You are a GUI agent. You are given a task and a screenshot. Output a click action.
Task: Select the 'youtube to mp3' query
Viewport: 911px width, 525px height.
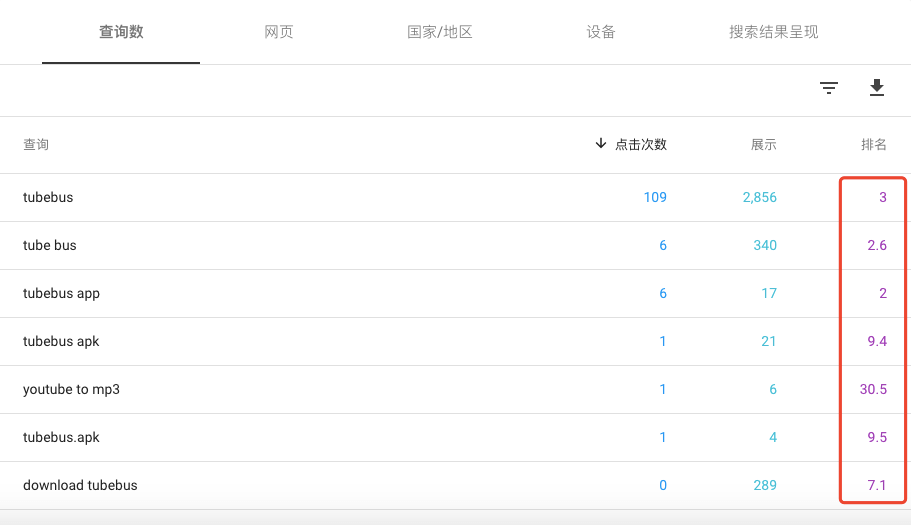pyautogui.click(x=71, y=390)
